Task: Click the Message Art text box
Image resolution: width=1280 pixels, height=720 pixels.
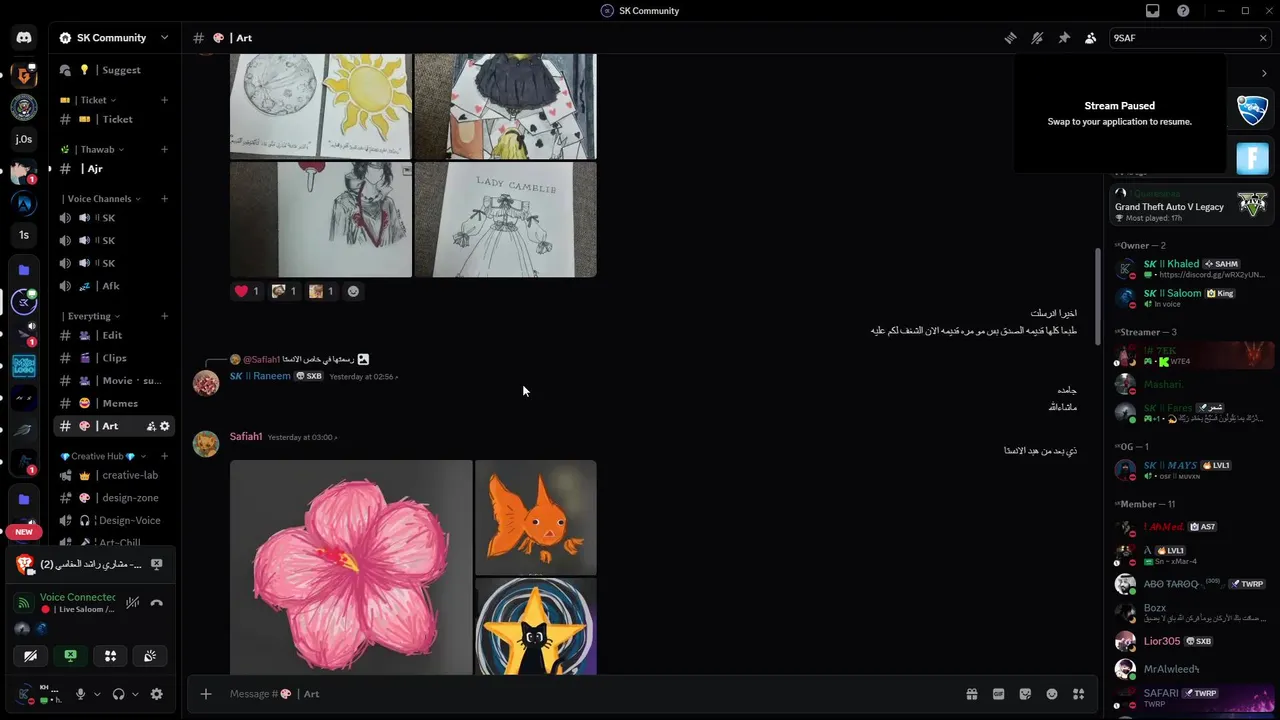Action: tap(590, 694)
